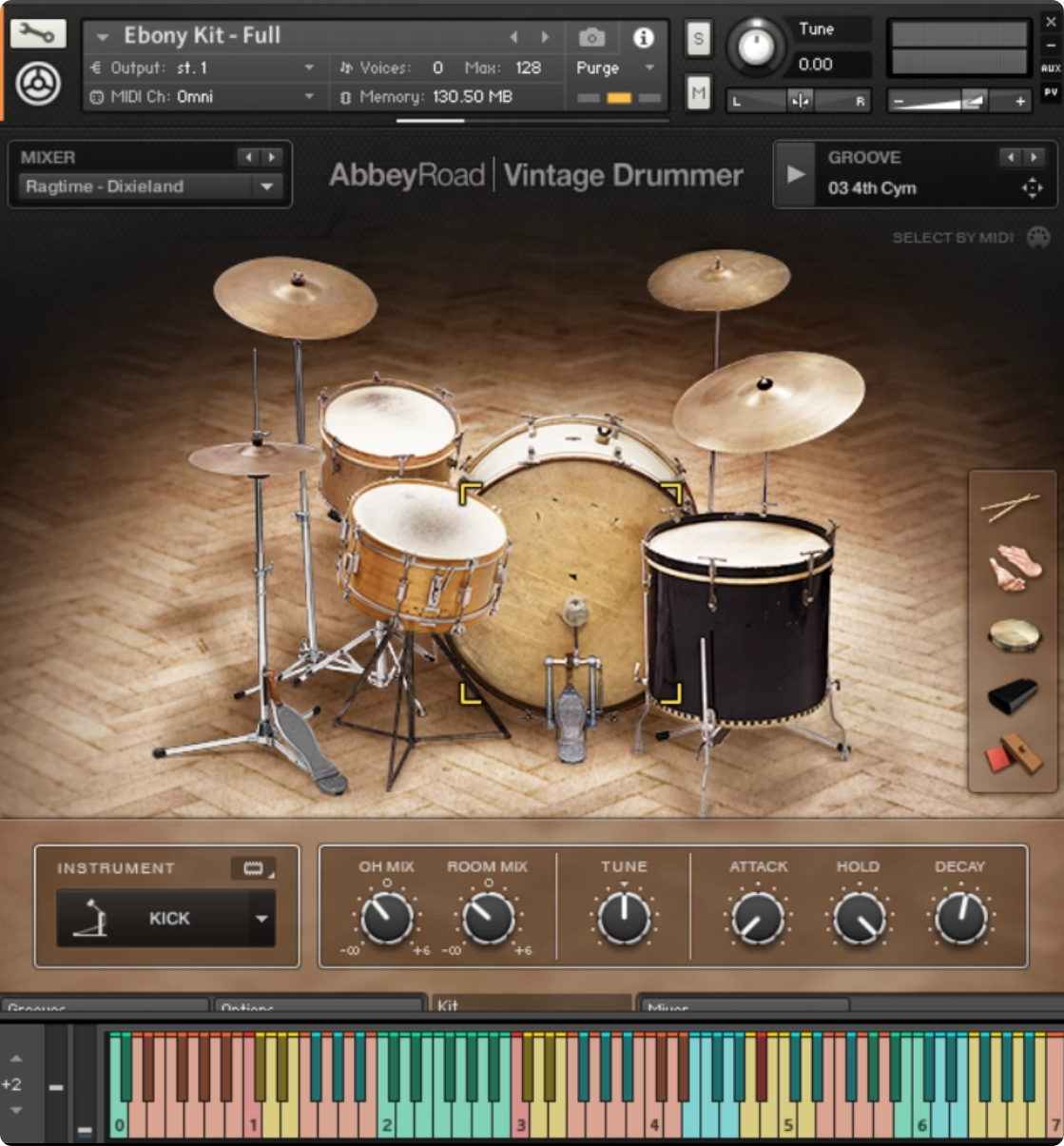Select the black cowbell percussion icon
1064x1146 pixels.
pyautogui.click(x=1013, y=696)
